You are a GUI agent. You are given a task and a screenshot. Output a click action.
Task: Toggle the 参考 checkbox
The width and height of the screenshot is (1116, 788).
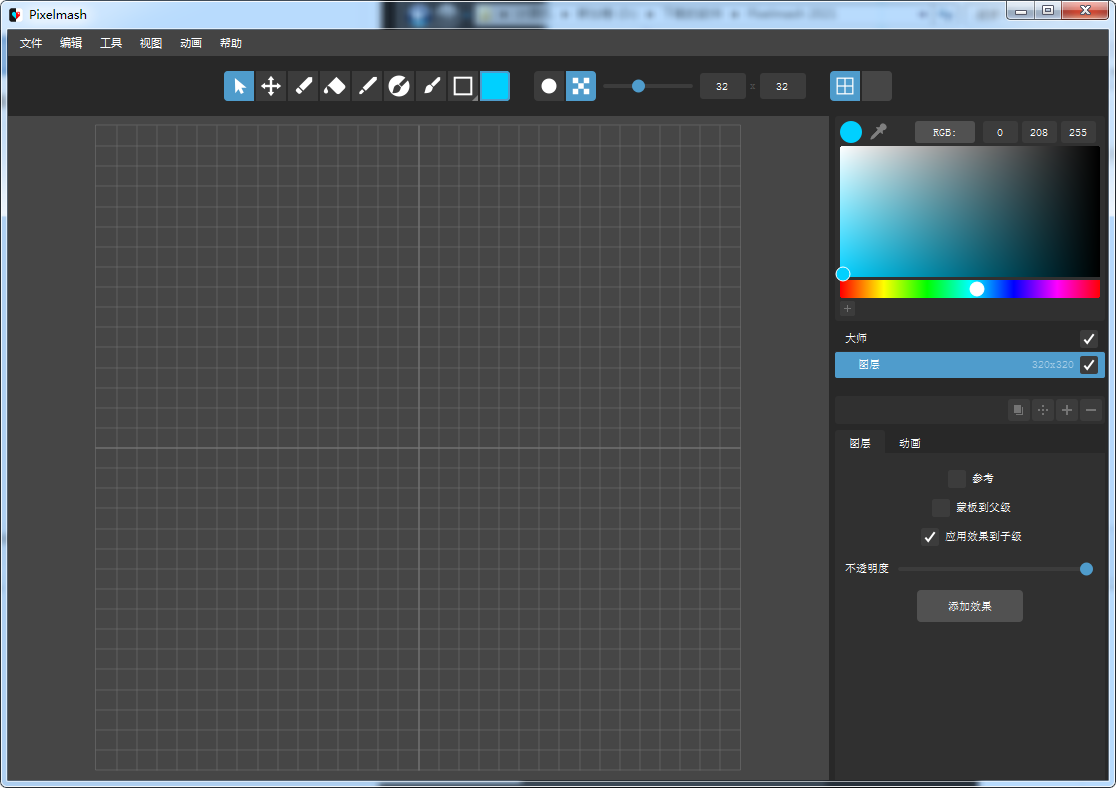(957, 479)
